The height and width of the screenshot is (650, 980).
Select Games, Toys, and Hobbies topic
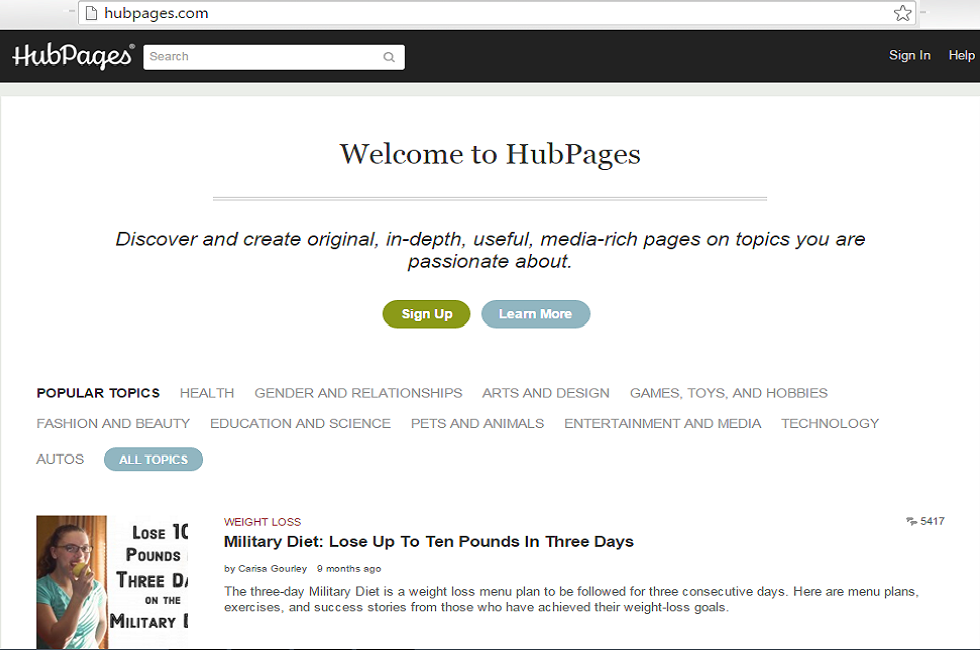729,393
